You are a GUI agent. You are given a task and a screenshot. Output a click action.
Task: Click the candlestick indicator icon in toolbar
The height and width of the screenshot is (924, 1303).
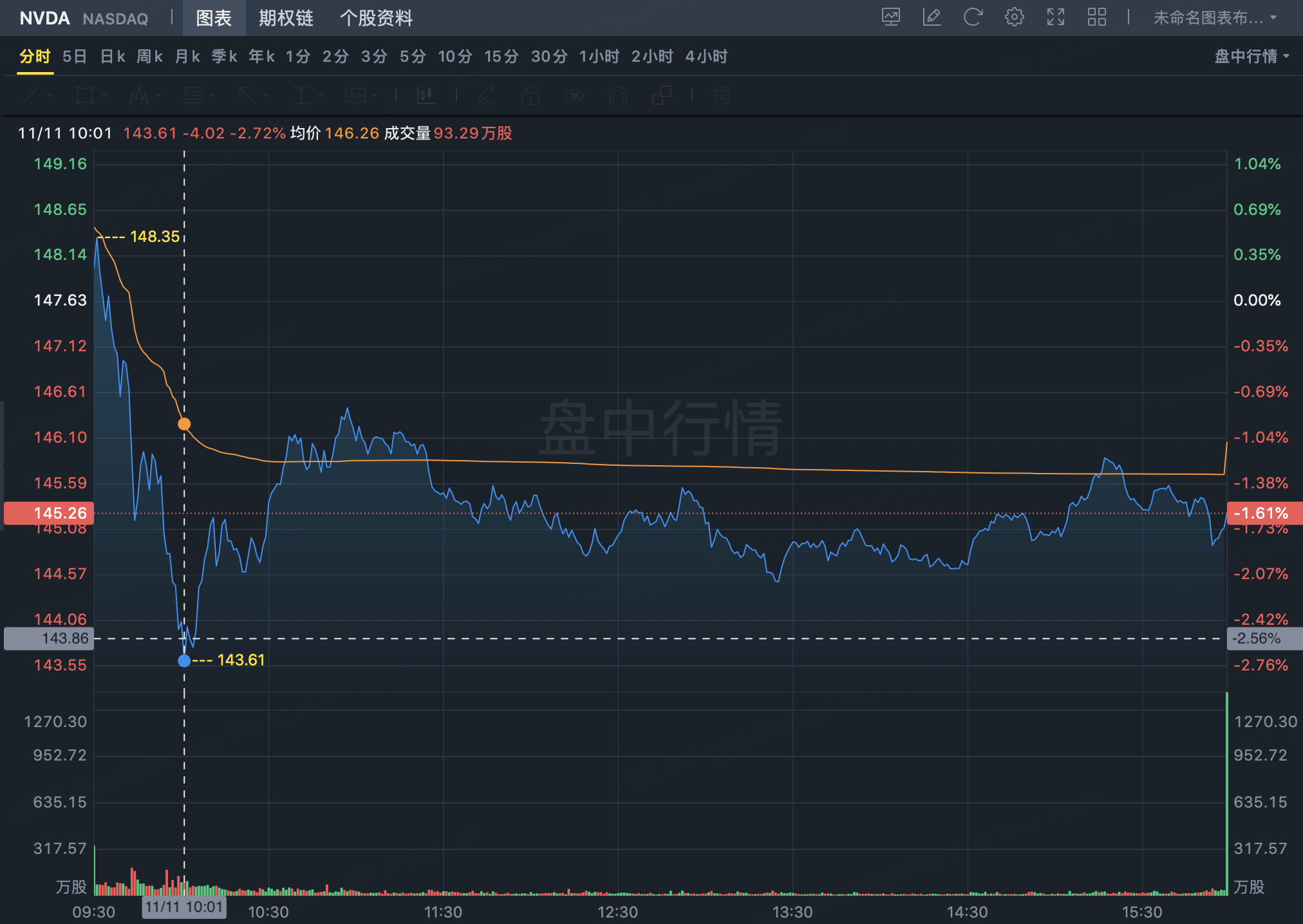(426, 96)
